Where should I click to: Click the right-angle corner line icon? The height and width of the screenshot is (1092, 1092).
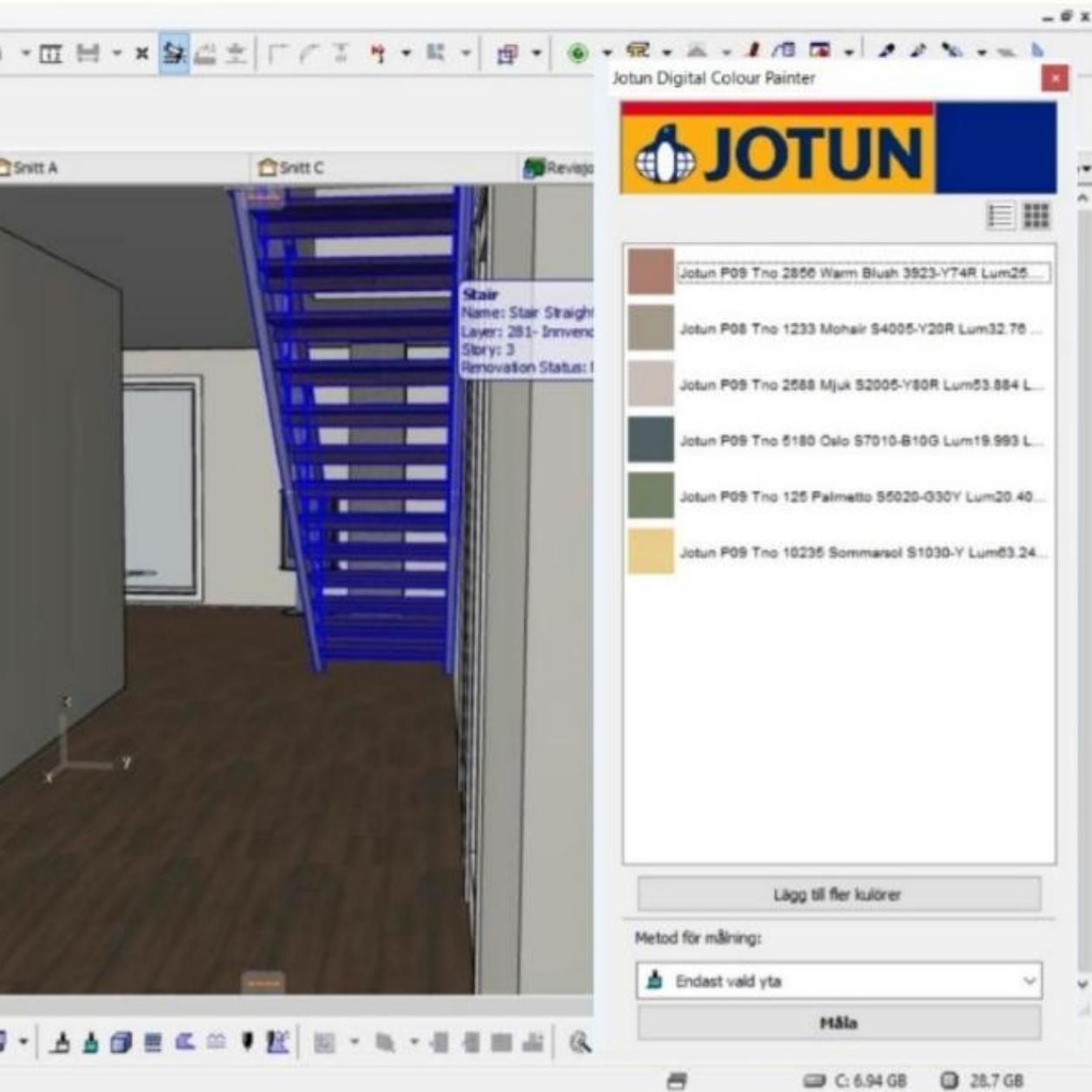[277, 54]
